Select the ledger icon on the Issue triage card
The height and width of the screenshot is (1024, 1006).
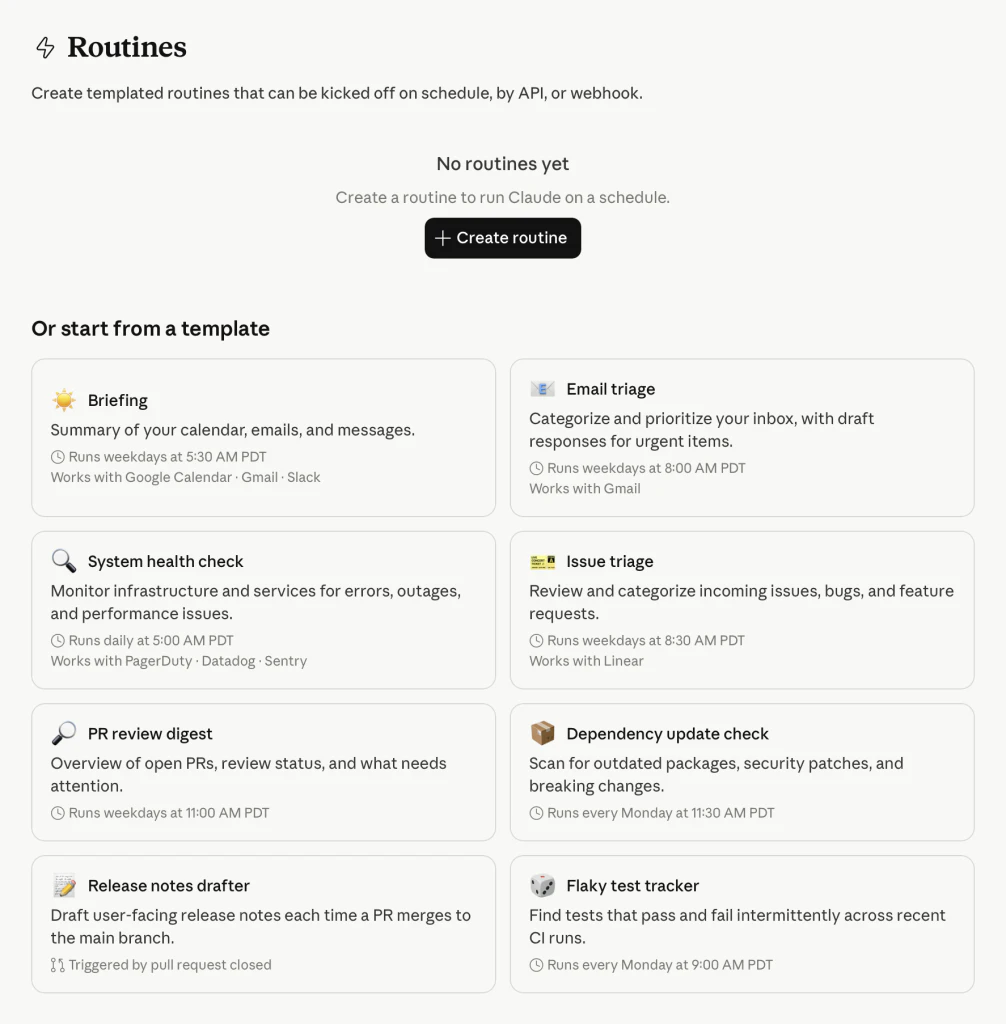point(542,561)
